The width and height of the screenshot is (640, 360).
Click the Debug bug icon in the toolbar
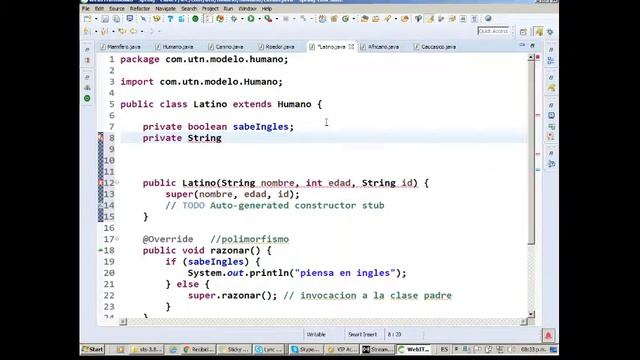tap(234, 19)
